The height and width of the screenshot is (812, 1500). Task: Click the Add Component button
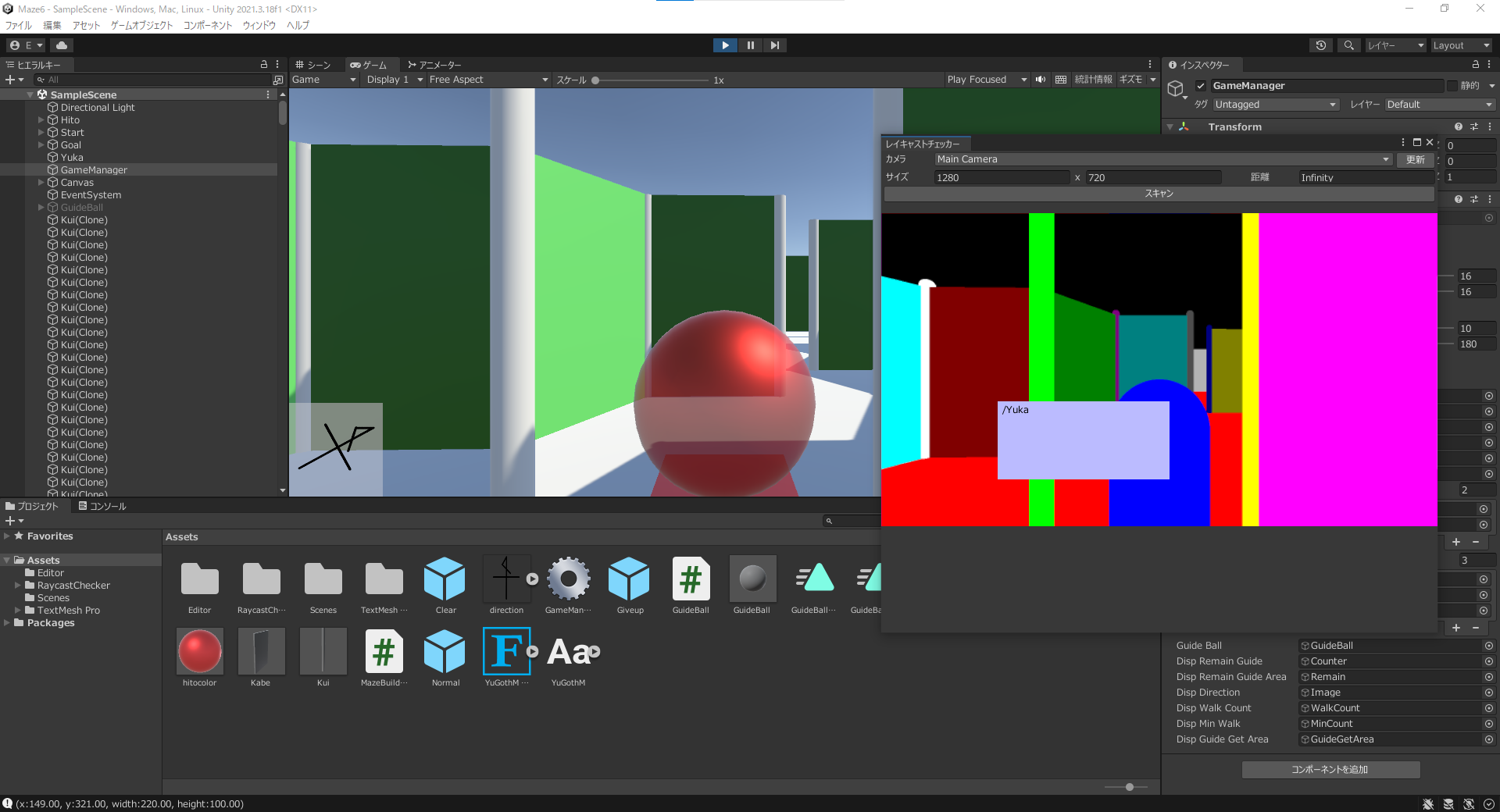tap(1330, 770)
